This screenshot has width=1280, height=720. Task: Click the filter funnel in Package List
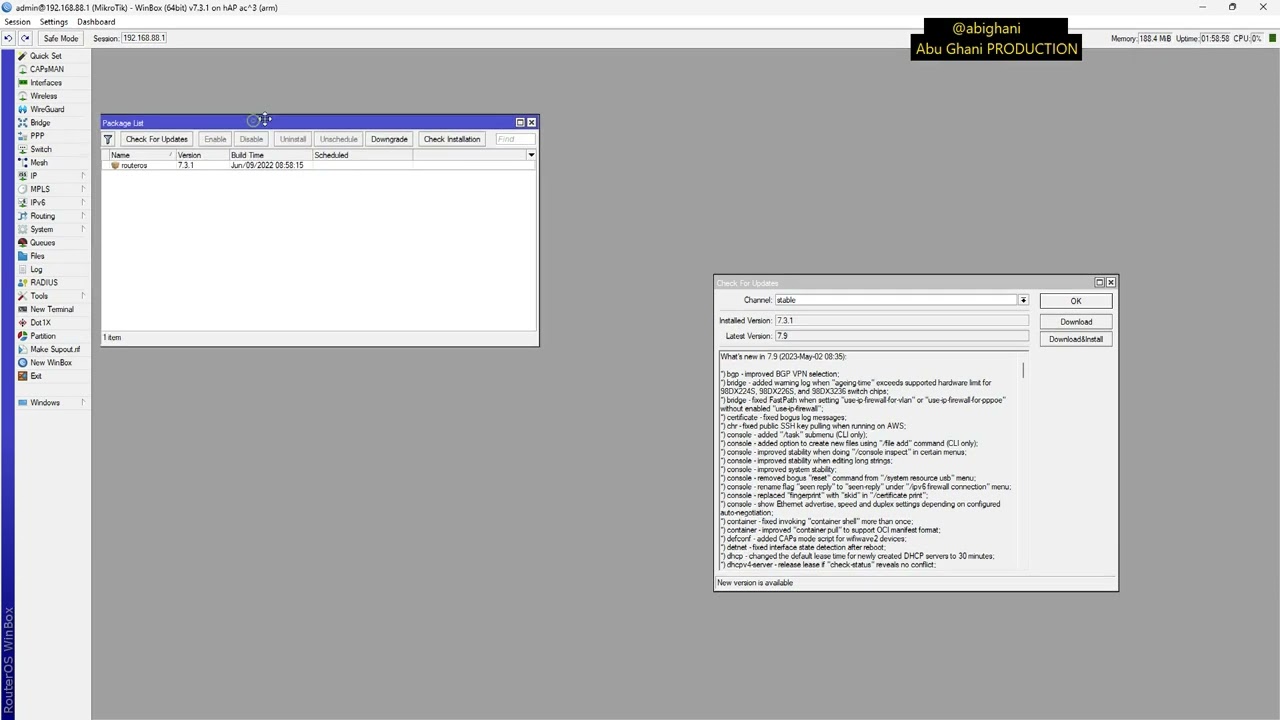[108, 139]
